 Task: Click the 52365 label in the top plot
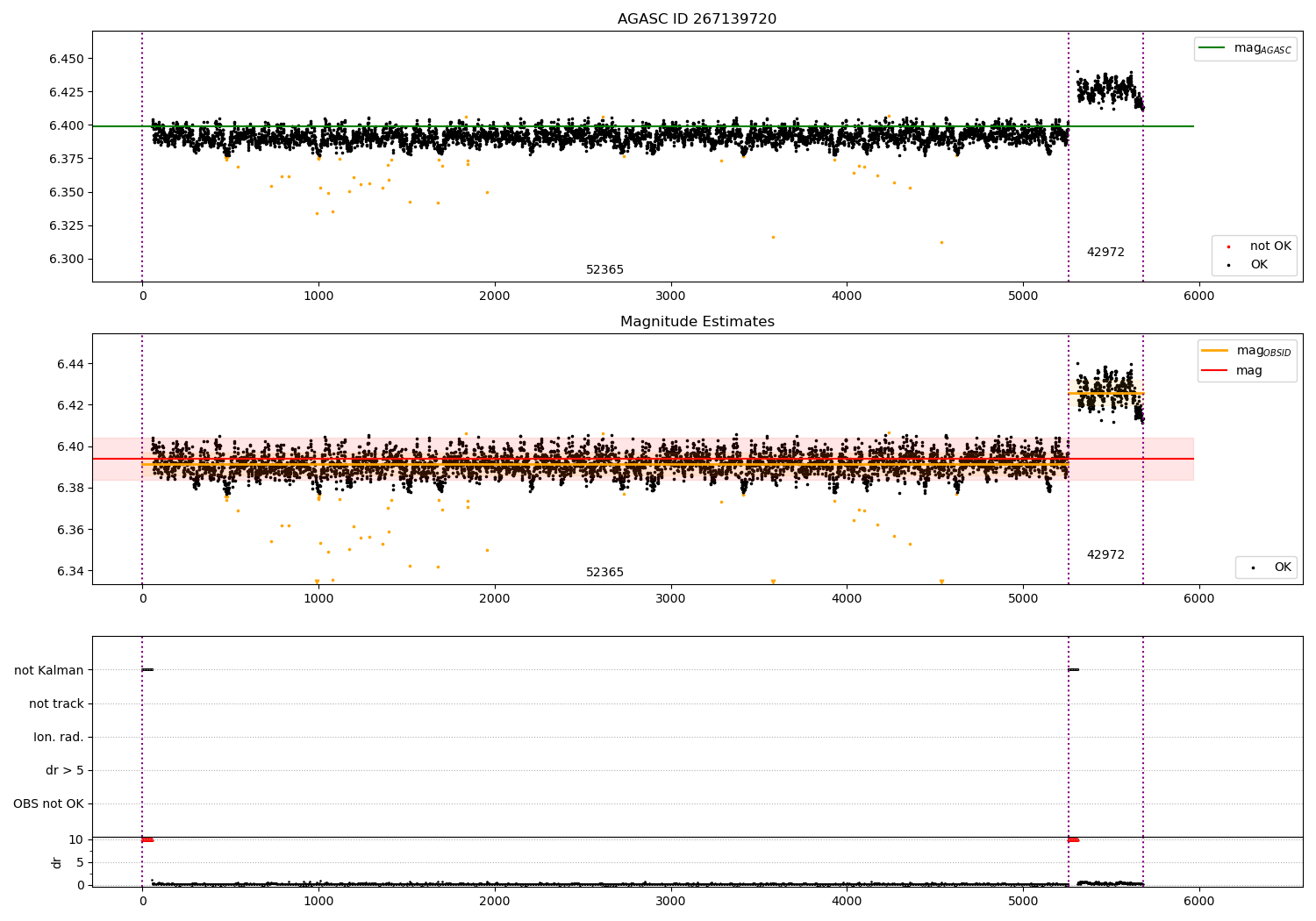click(604, 270)
